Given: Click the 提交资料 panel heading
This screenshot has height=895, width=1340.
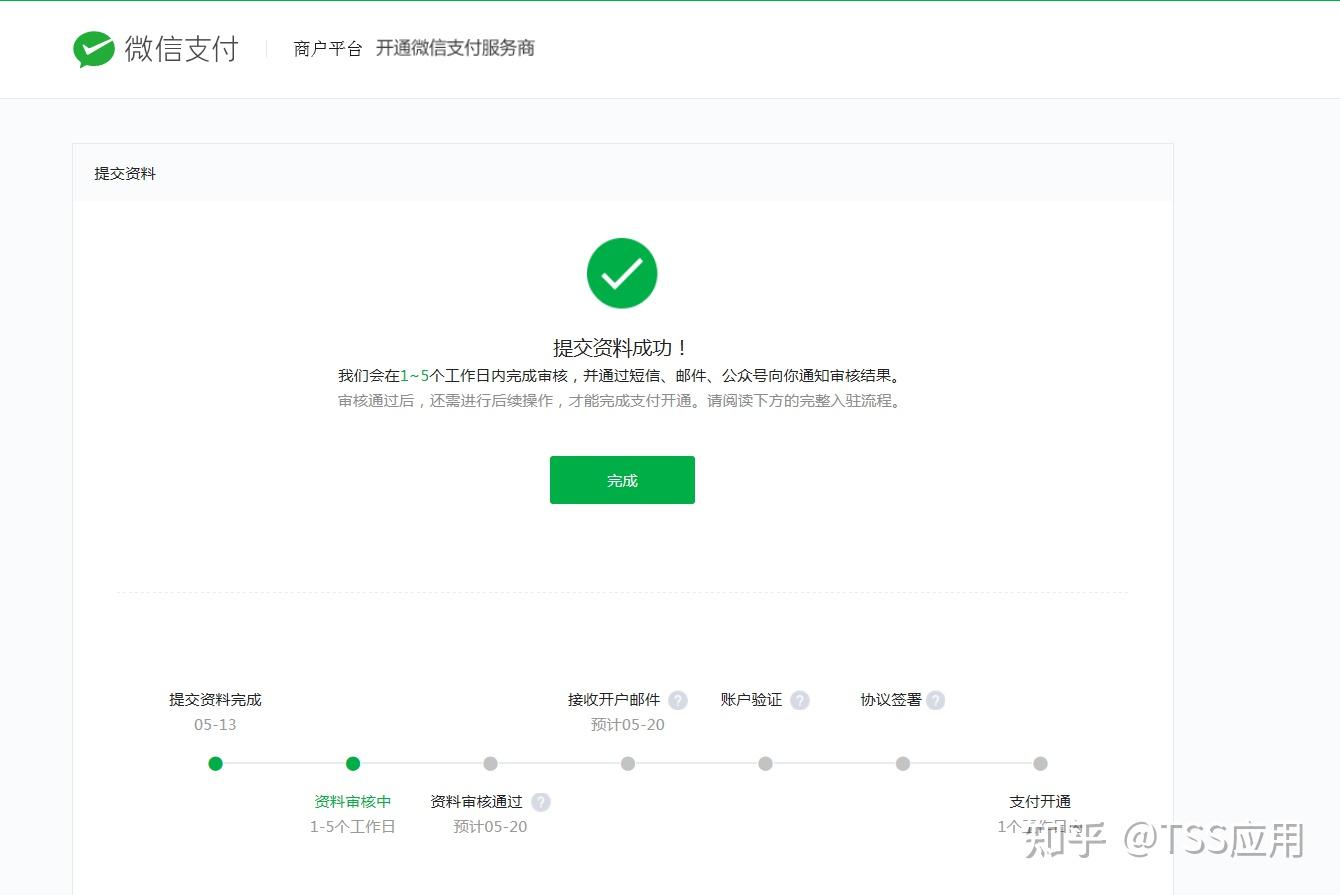Looking at the screenshot, I should (125, 174).
